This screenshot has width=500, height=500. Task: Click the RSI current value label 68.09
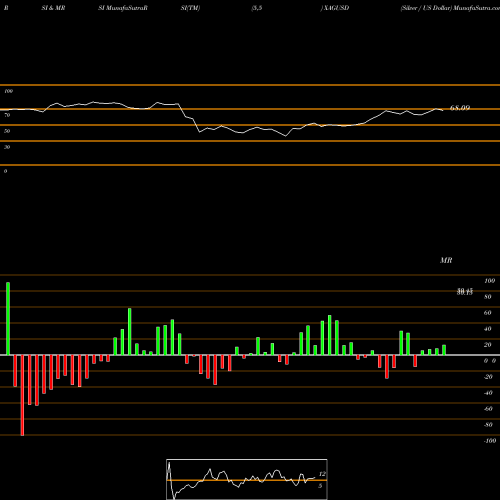pos(460,108)
